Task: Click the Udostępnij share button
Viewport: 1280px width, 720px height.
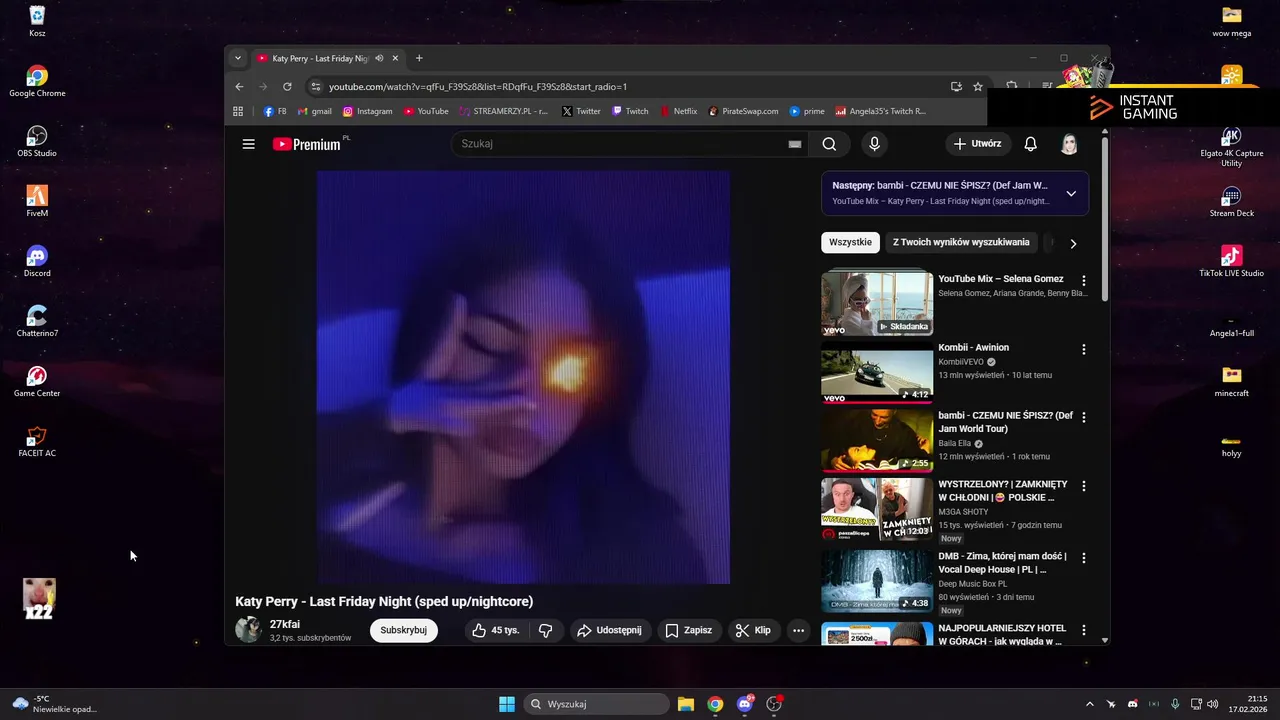Action: click(610, 630)
